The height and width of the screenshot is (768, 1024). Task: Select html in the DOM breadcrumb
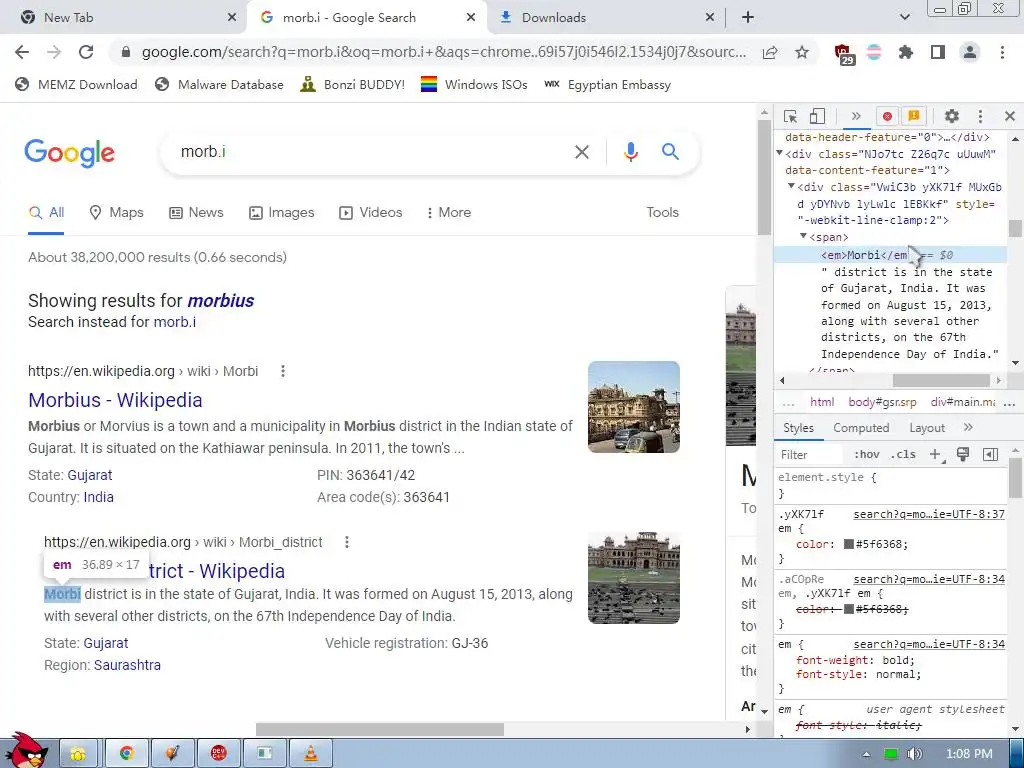(x=822, y=402)
